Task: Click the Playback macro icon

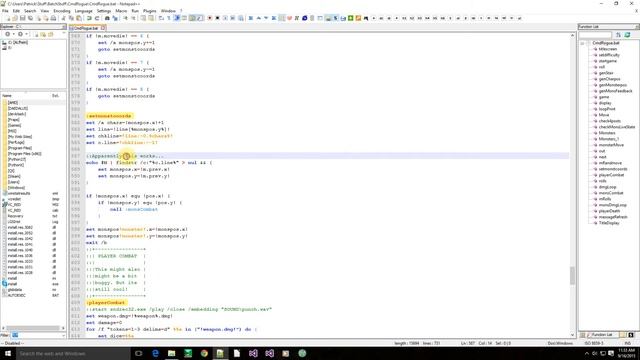Action: (225, 18)
